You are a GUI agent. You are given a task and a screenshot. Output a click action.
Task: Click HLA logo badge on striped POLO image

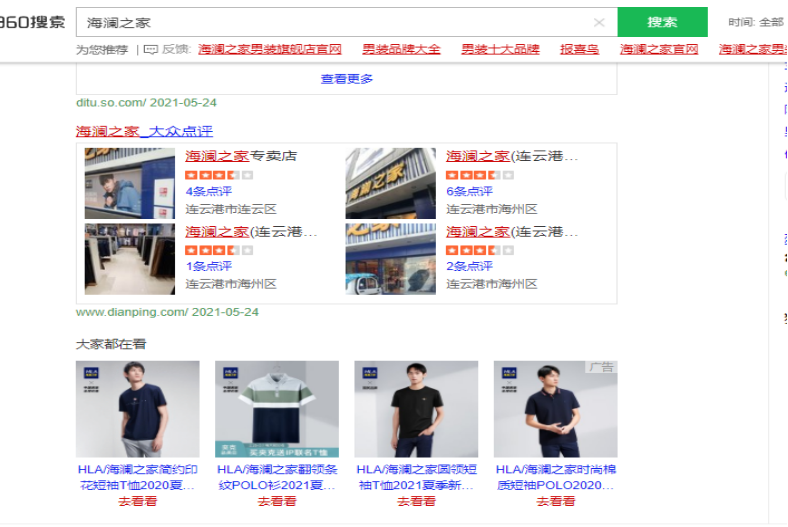click(230, 373)
